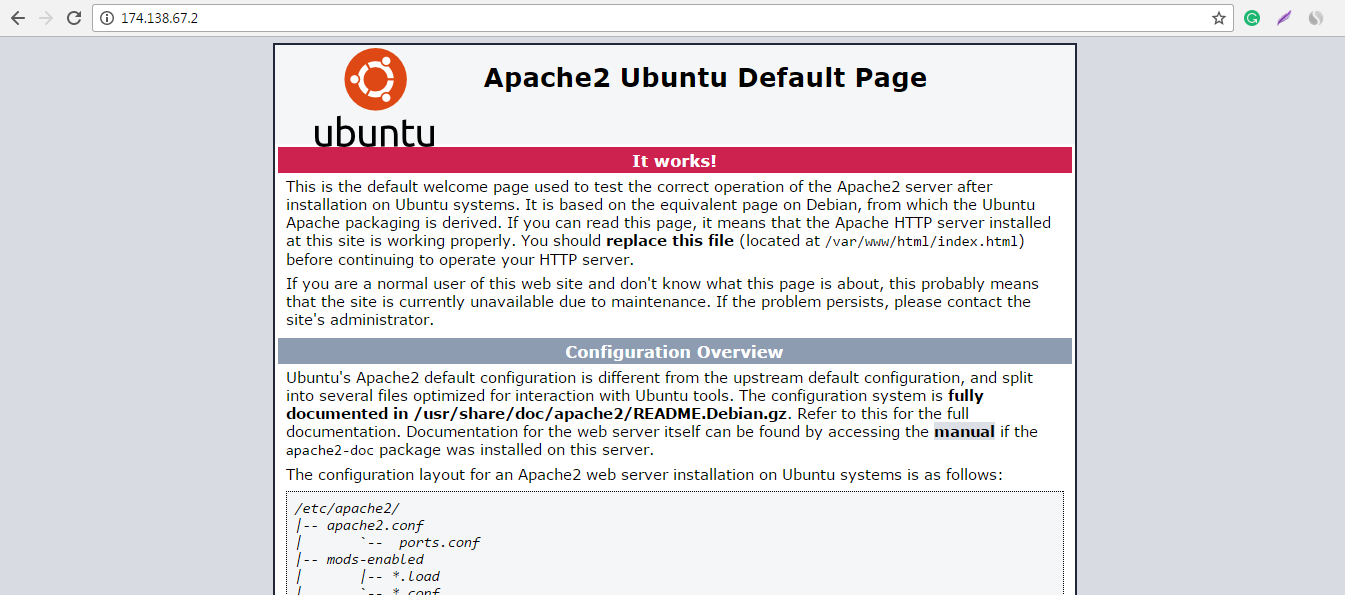Viewport: 1345px width, 595px height.
Task: Open the manual link
Action: (x=964, y=432)
